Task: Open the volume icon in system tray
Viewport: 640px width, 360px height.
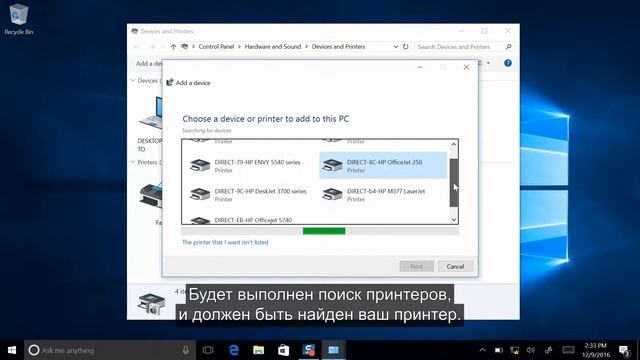Action: point(531,350)
